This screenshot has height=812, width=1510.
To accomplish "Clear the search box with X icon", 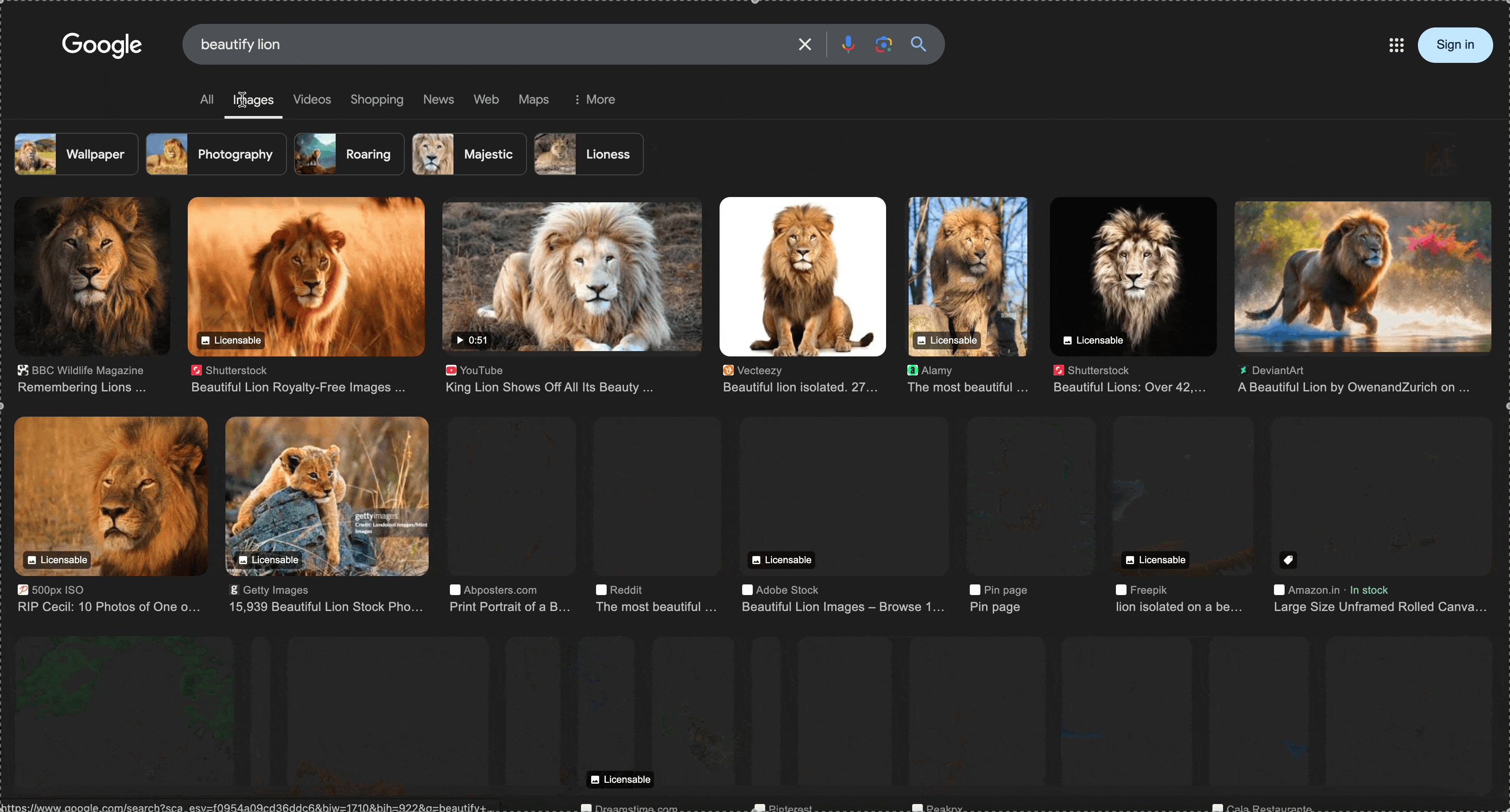I will (805, 45).
